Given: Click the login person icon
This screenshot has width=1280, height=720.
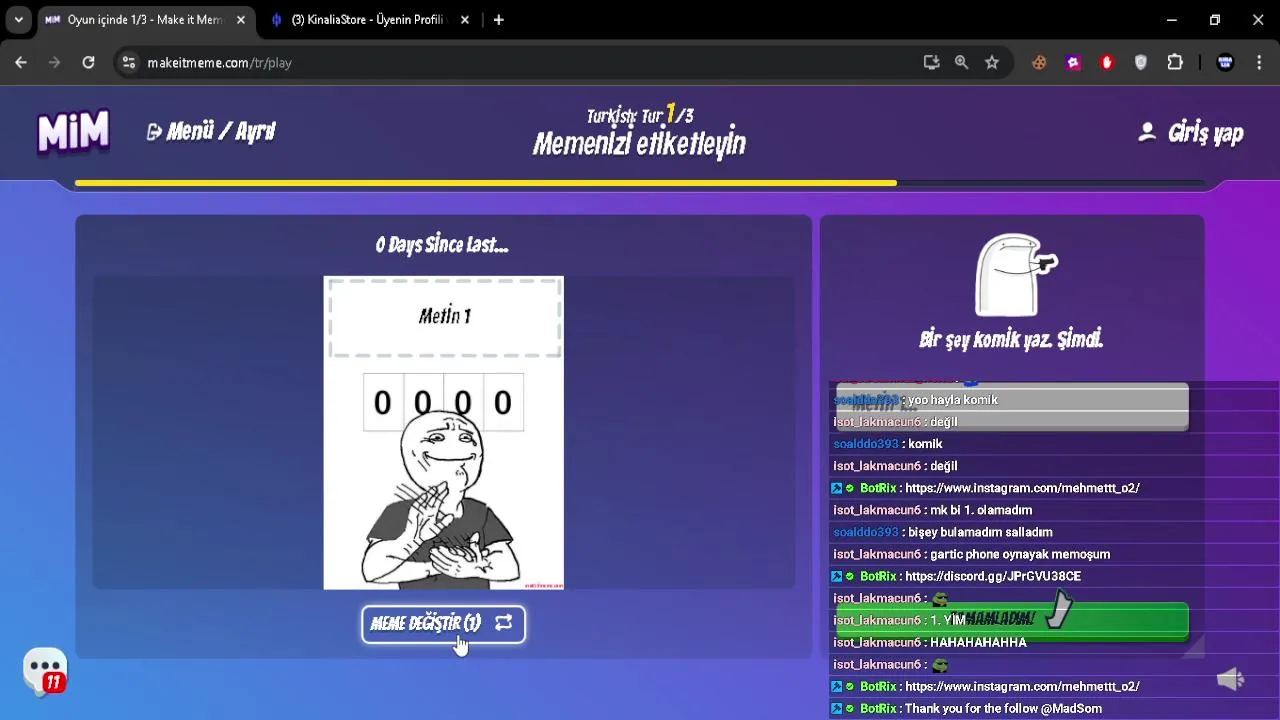Looking at the screenshot, I should (1147, 132).
